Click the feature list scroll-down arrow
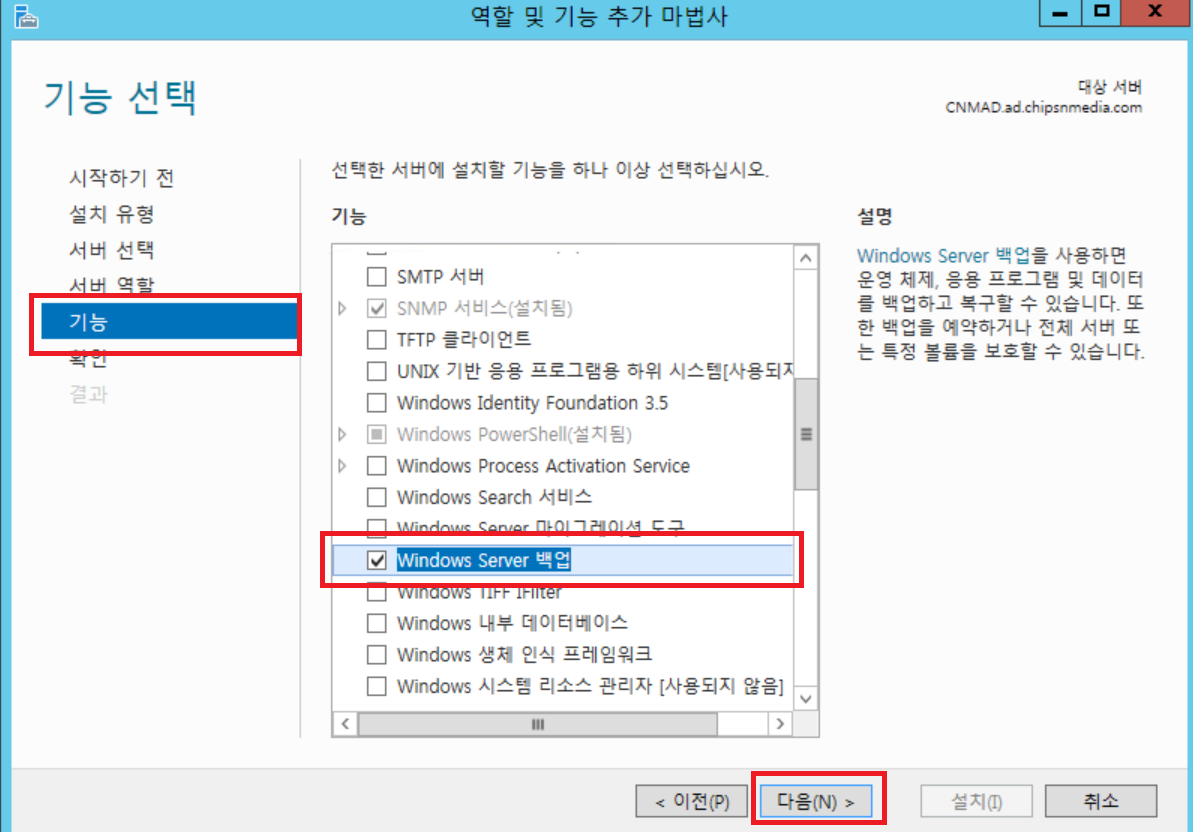 point(806,698)
